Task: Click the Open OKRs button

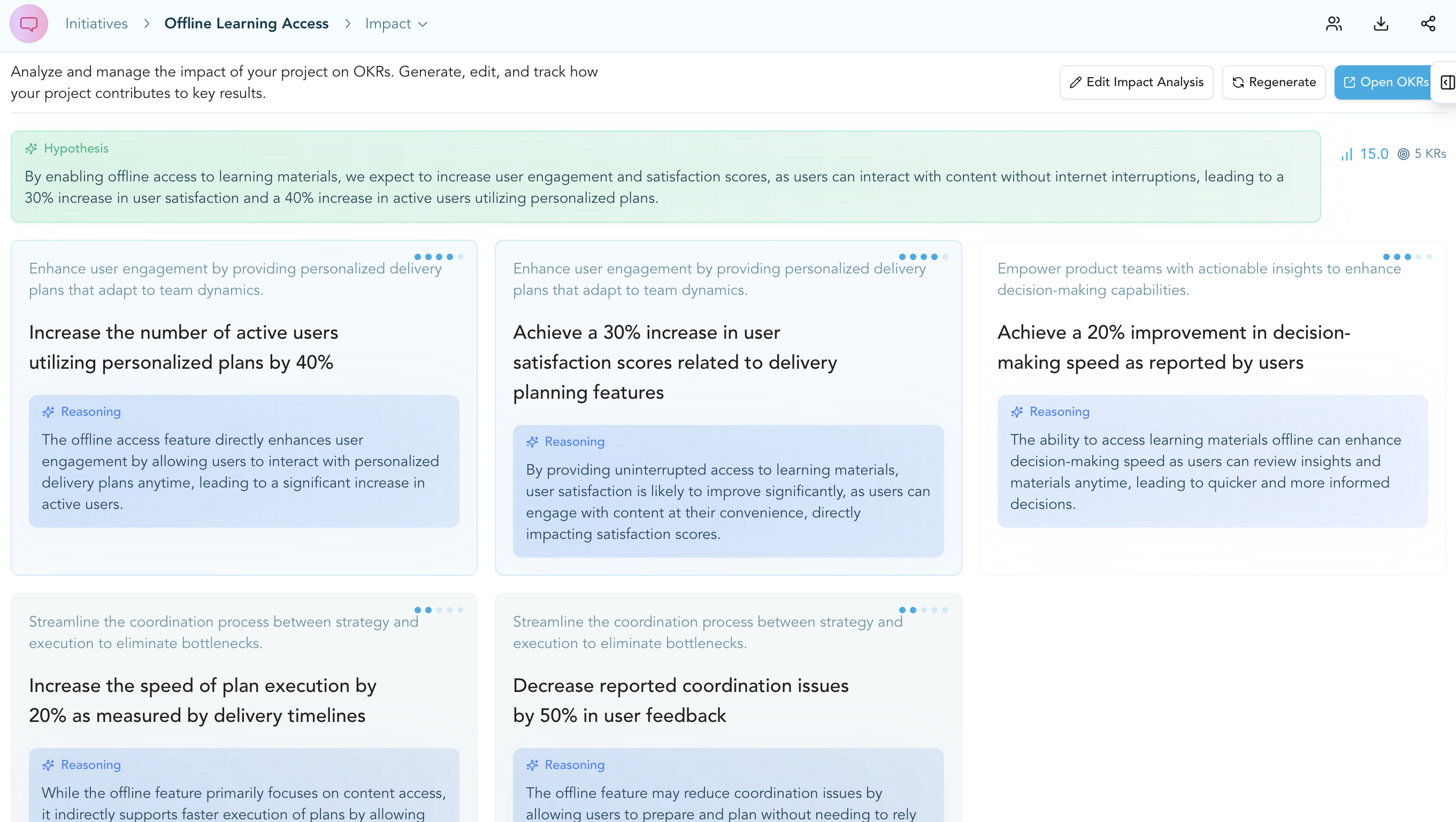Action: point(1386,82)
